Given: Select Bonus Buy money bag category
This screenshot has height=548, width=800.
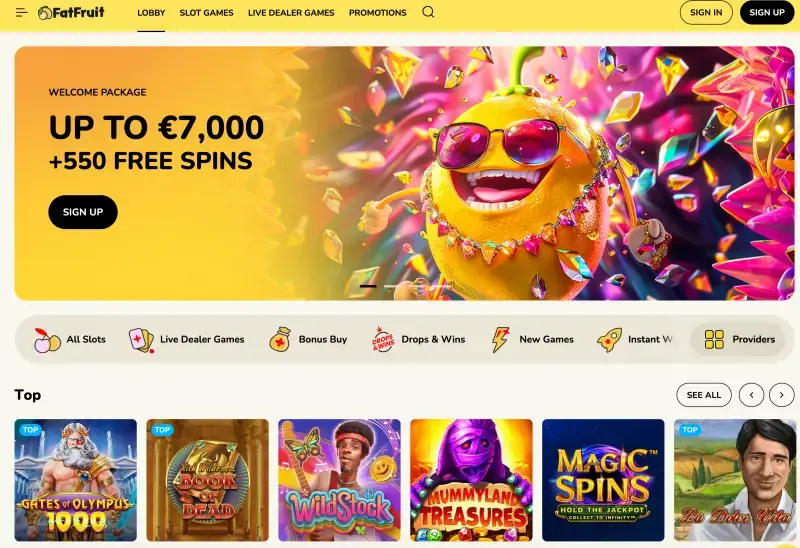Looking at the screenshot, I should coord(308,339).
